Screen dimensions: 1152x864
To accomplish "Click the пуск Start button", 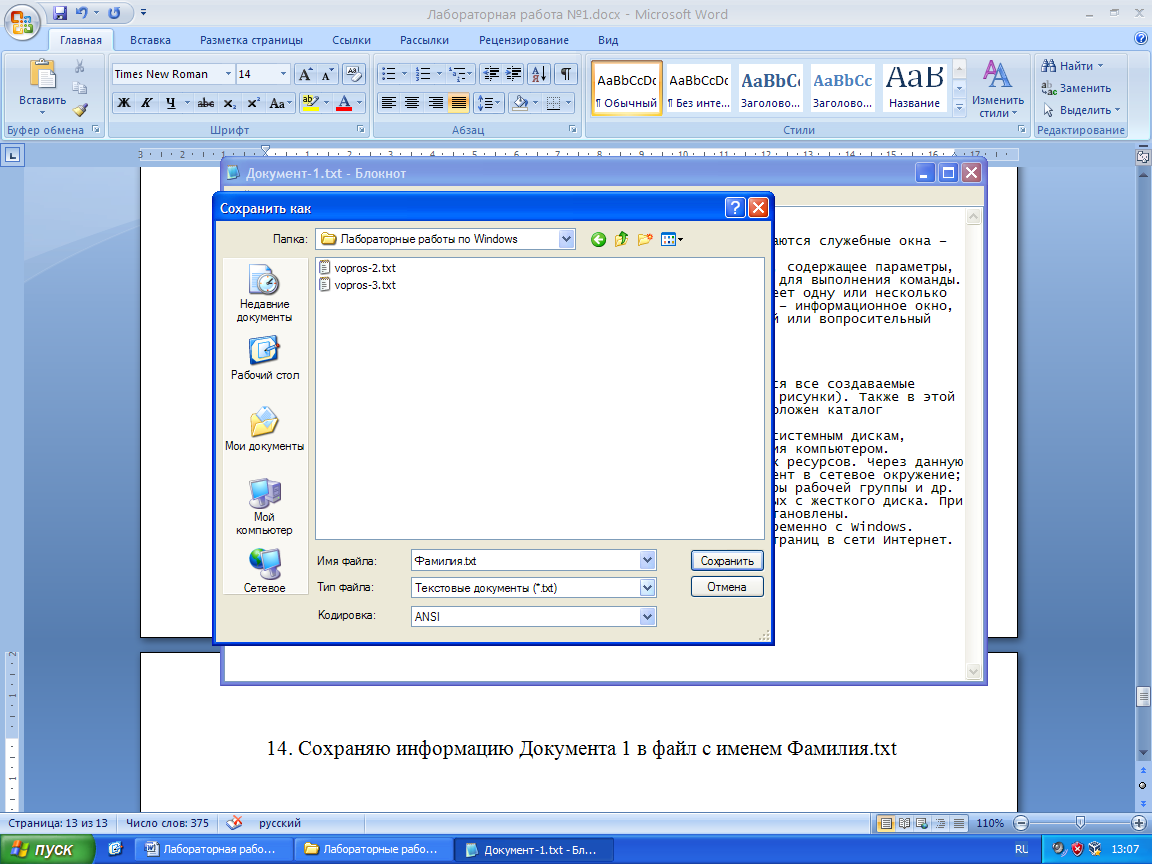I will pyautogui.click(x=47, y=849).
